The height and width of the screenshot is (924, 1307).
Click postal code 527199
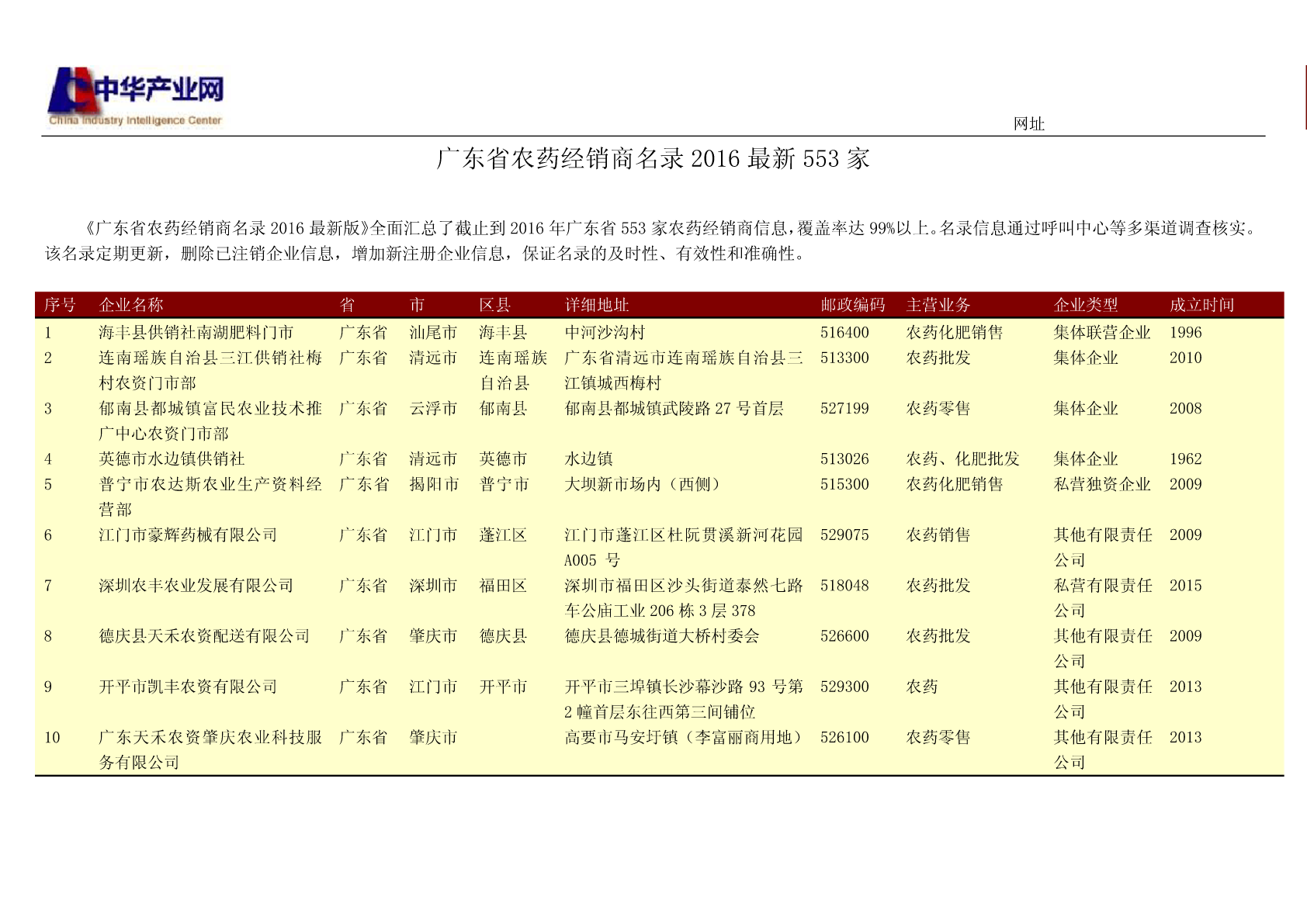844,408
